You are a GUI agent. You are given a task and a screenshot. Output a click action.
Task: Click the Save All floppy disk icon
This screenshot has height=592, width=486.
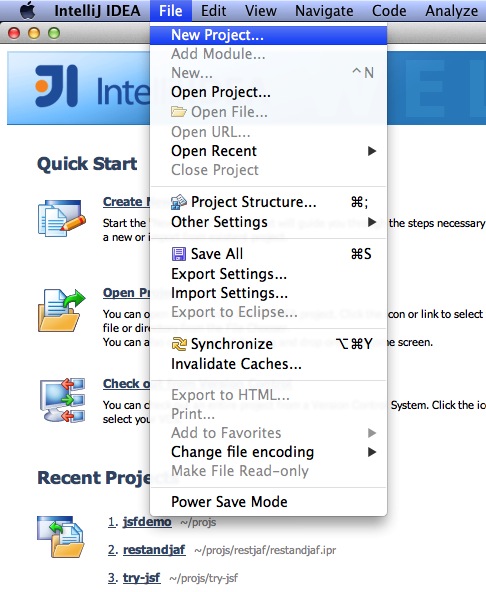click(x=179, y=254)
